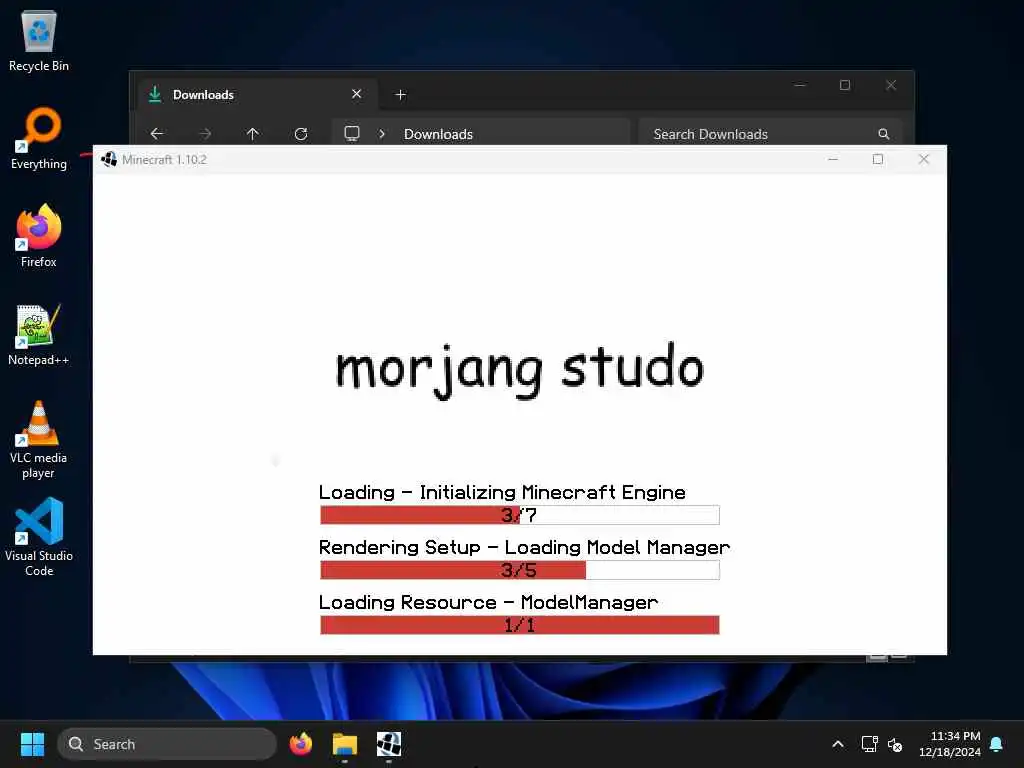The height and width of the screenshot is (768, 1024).
Task: Open File Explorer from the taskbar
Action: (x=345, y=744)
